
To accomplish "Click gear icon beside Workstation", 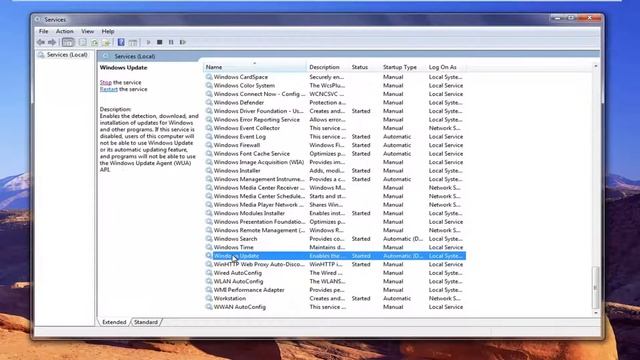I will point(209,298).
